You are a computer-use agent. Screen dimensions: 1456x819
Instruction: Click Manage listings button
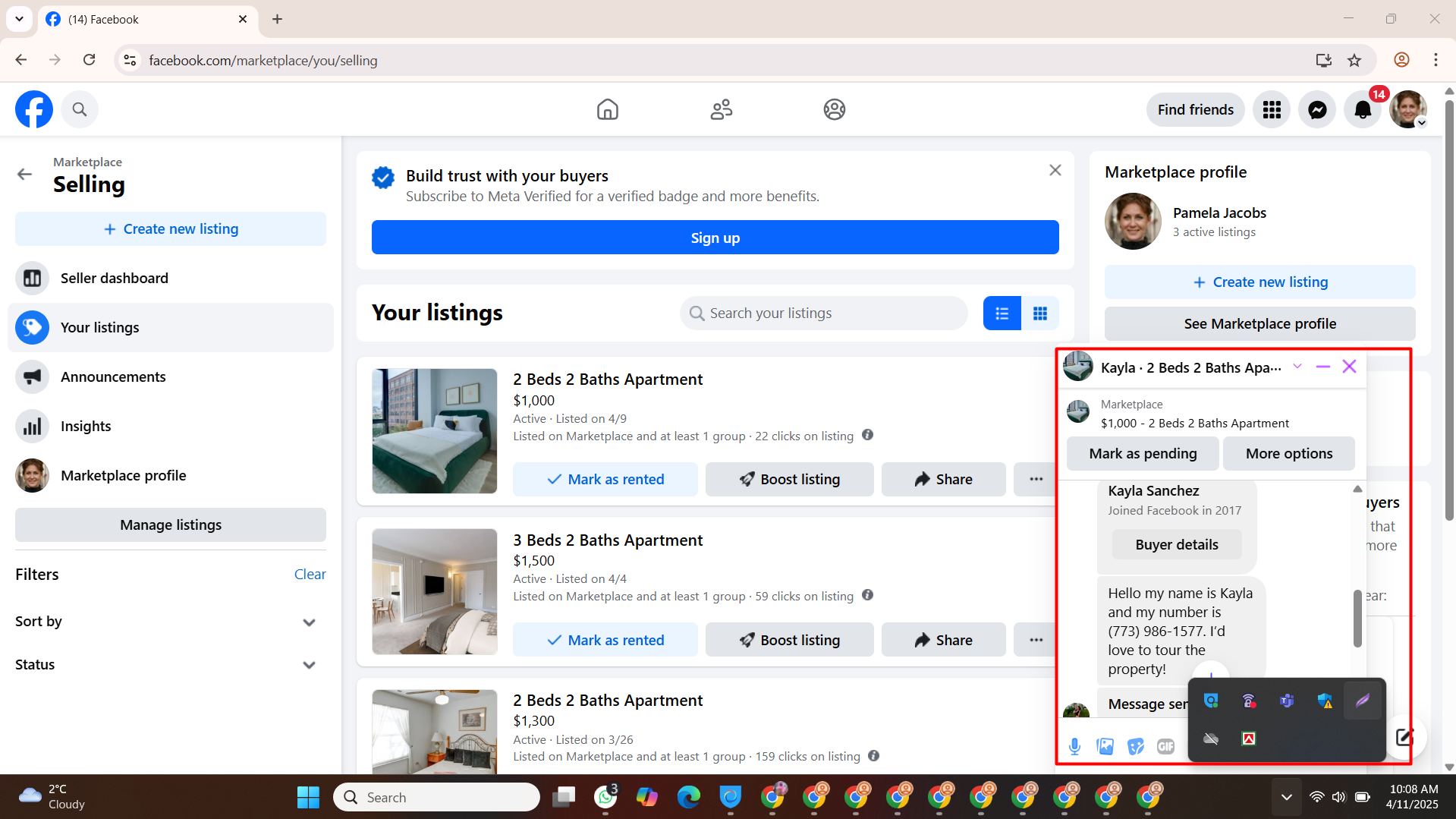point(171,524)
